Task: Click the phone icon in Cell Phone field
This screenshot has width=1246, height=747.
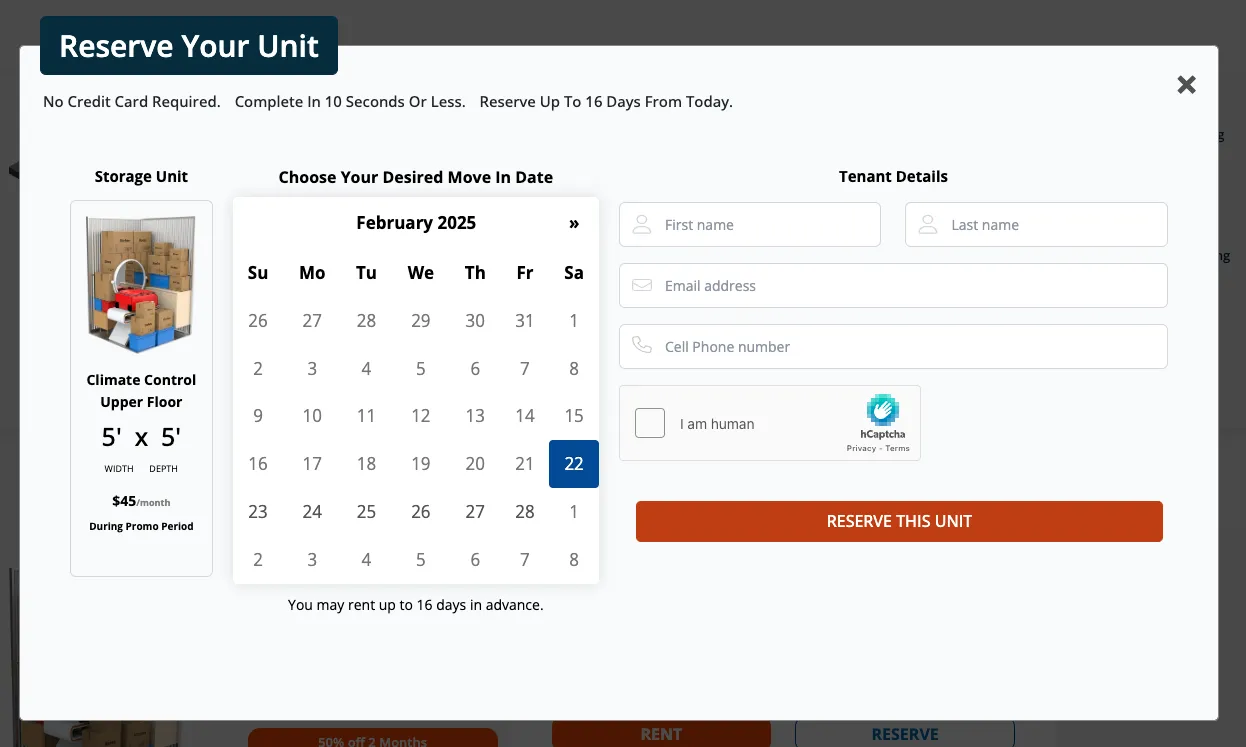Action: click(643, 346)
